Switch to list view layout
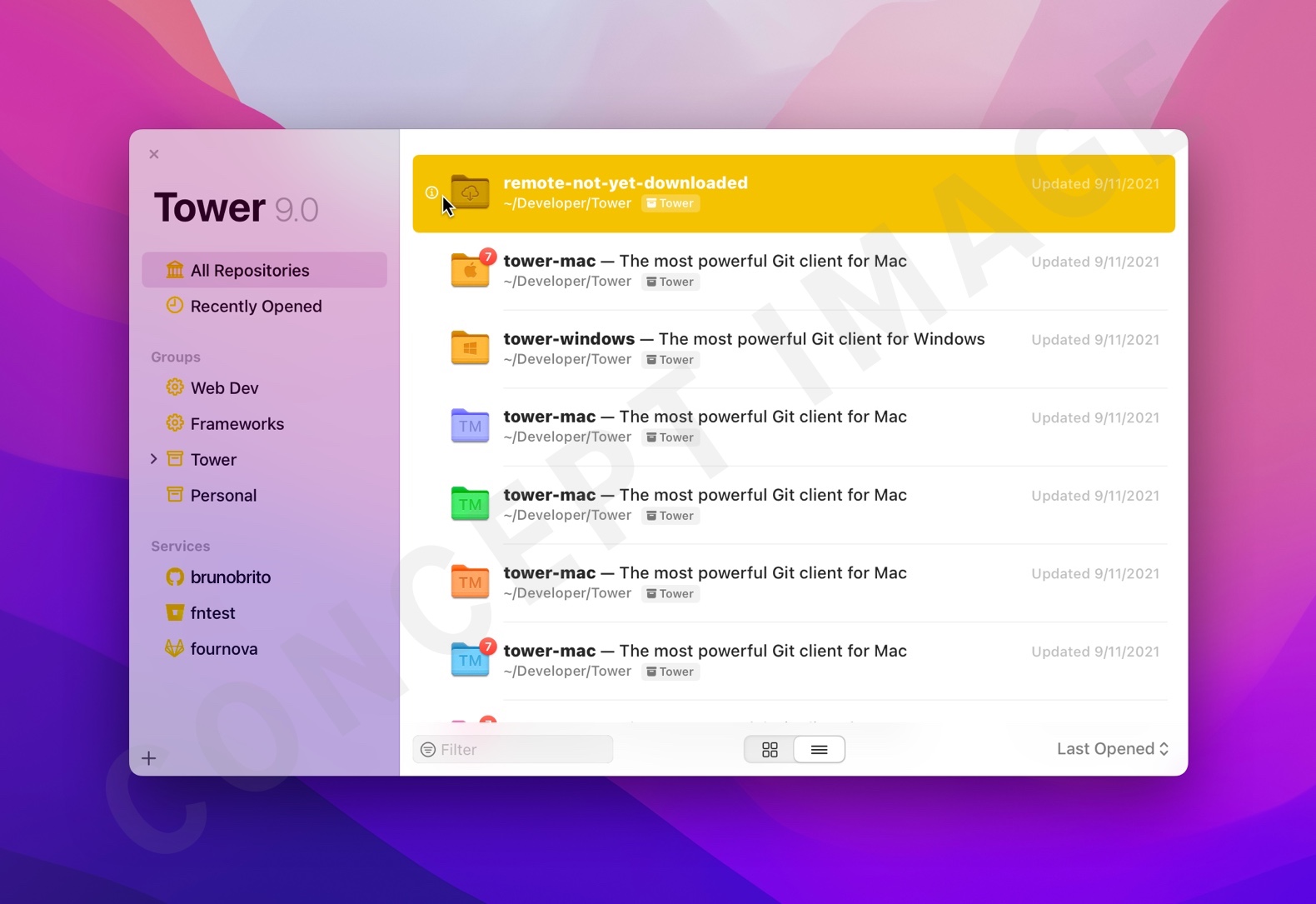The height and width of the screenshot is (904, 1316). (819, 750)
